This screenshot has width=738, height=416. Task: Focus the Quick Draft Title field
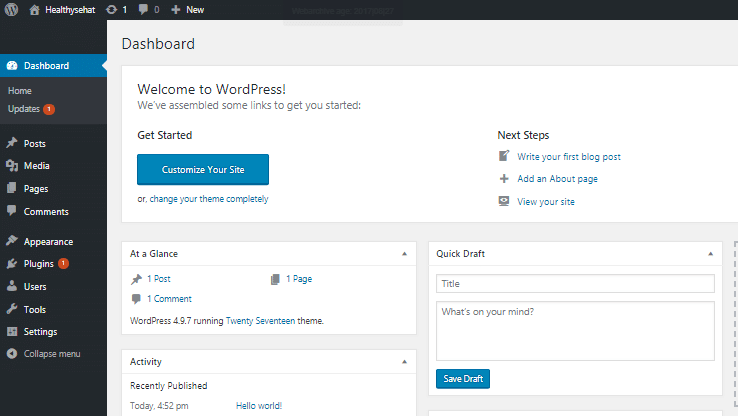[575, 284]
